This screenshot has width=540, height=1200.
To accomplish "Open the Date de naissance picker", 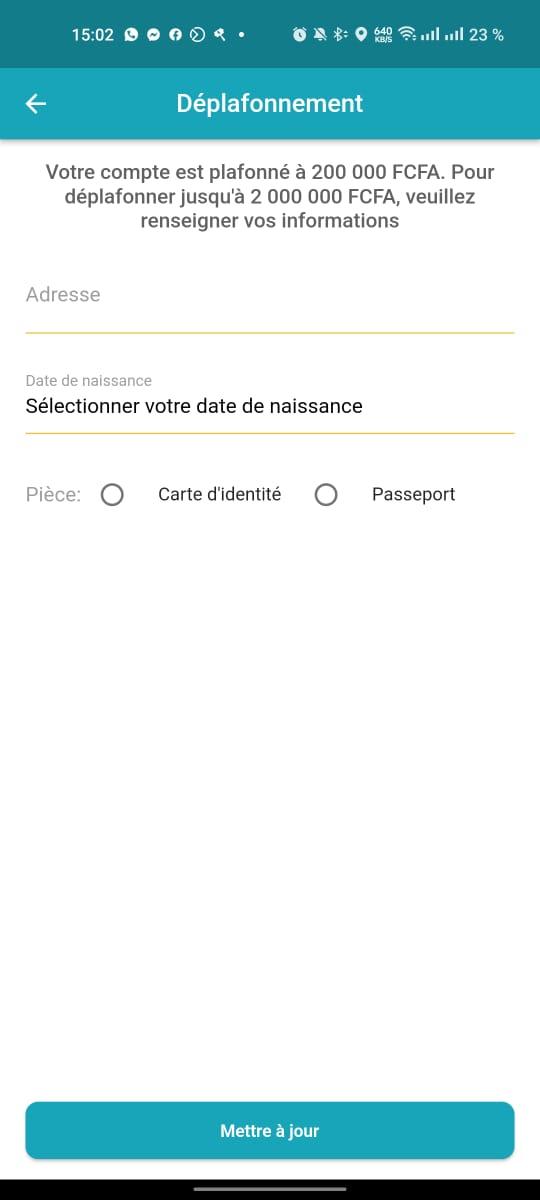I will click(270, 400).
